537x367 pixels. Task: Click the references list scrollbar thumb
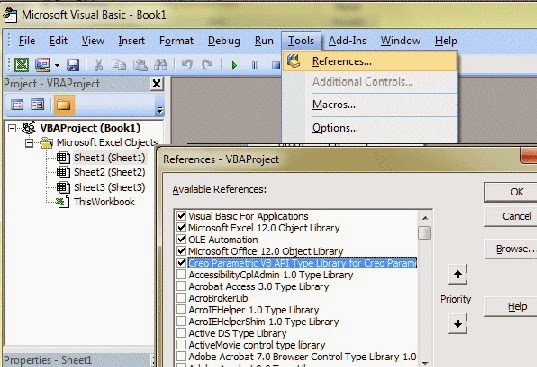click(x=425, y=233)
